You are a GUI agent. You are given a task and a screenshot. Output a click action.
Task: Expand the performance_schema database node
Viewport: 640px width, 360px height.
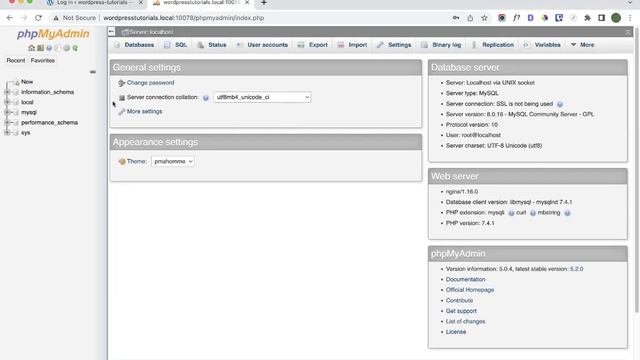[x=7, y=122]
